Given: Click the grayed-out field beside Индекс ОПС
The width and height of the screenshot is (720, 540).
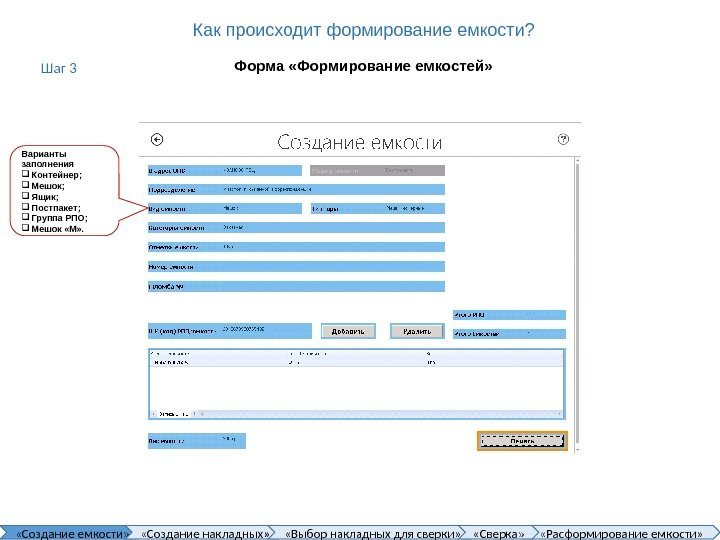Looking at the screenshot, I should tap(377, 170).
